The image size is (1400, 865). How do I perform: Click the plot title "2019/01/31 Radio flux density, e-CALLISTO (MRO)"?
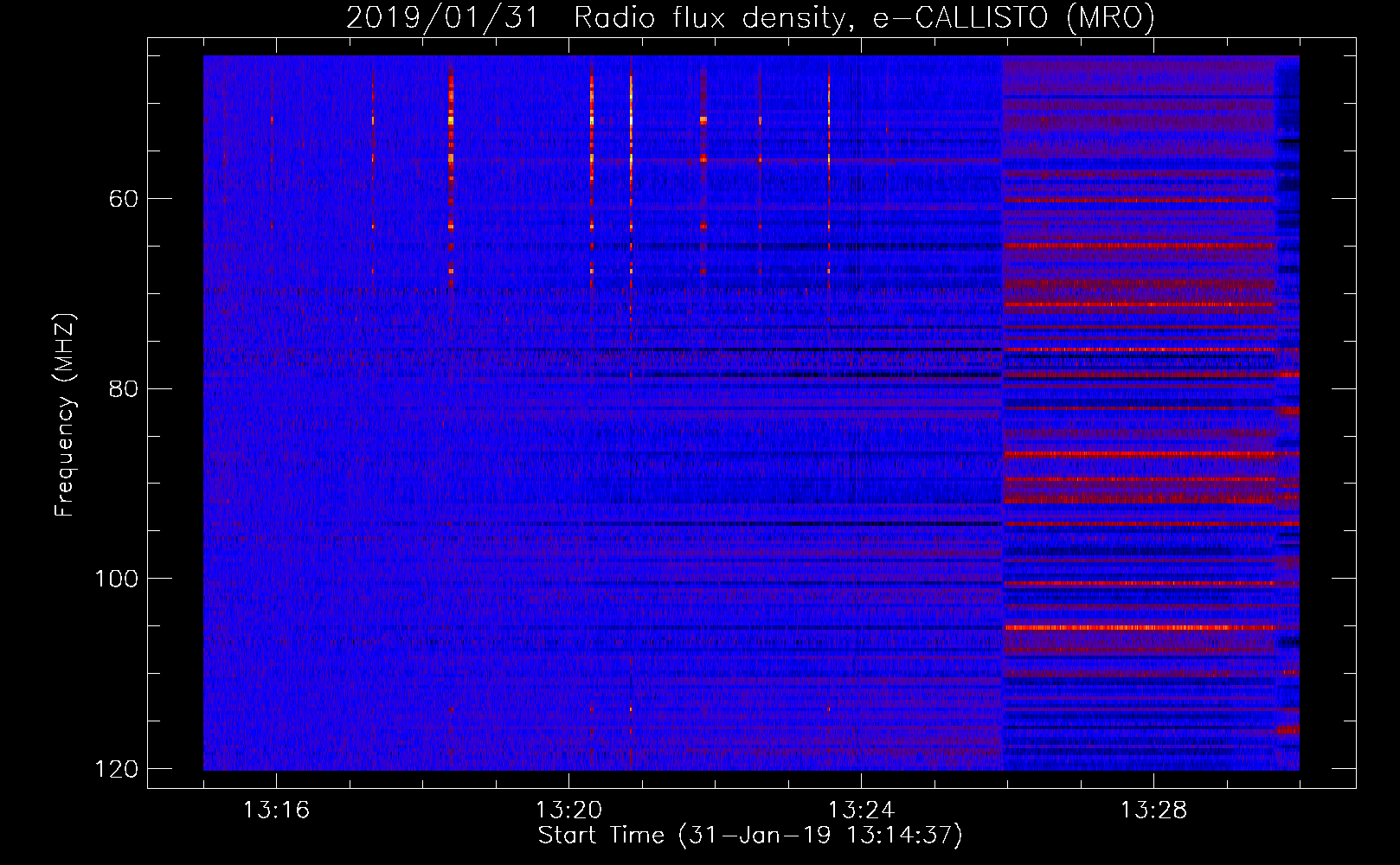[750, 17]
